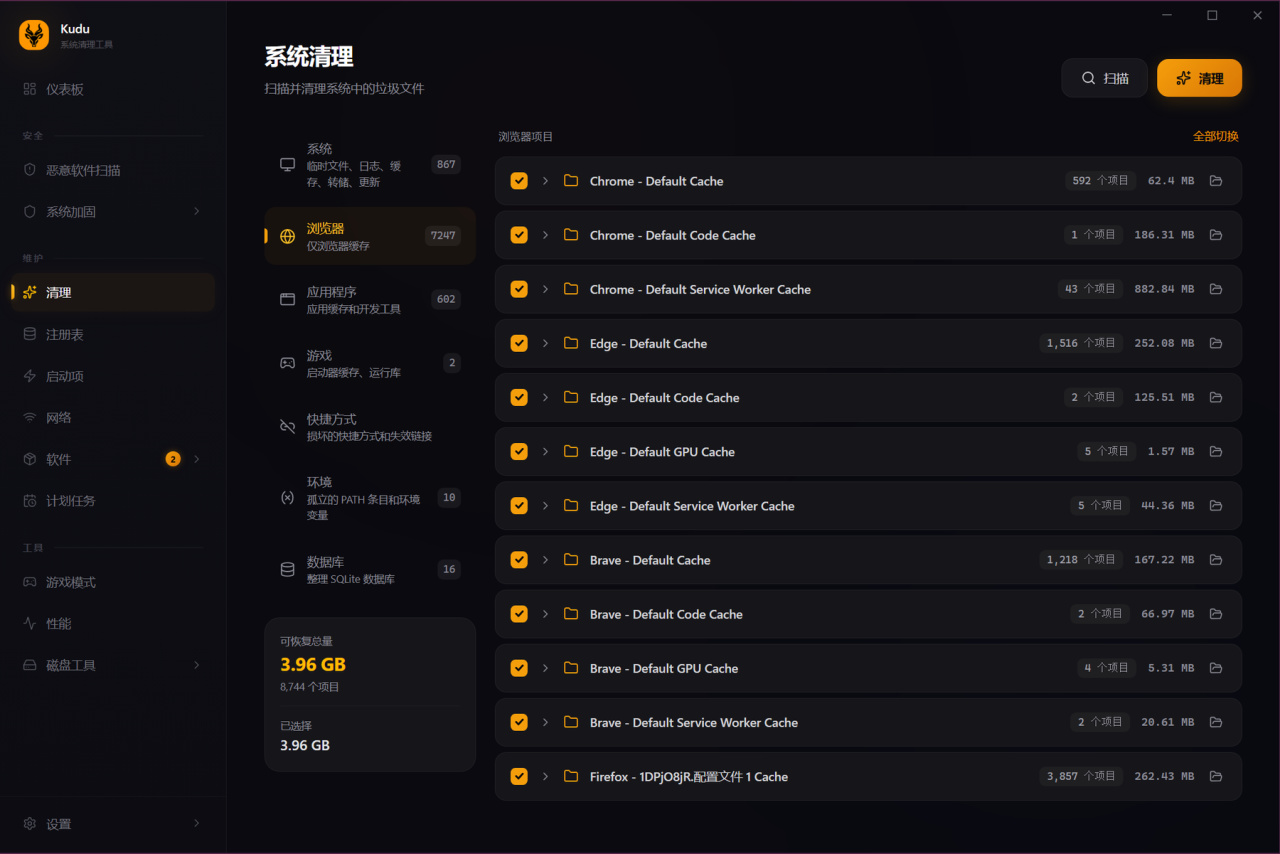Image resolution: width=1280 pixels, height=854 pixels.
Task: Uncheck Brave - Default Cache checkbox
Action: (519, 560)
